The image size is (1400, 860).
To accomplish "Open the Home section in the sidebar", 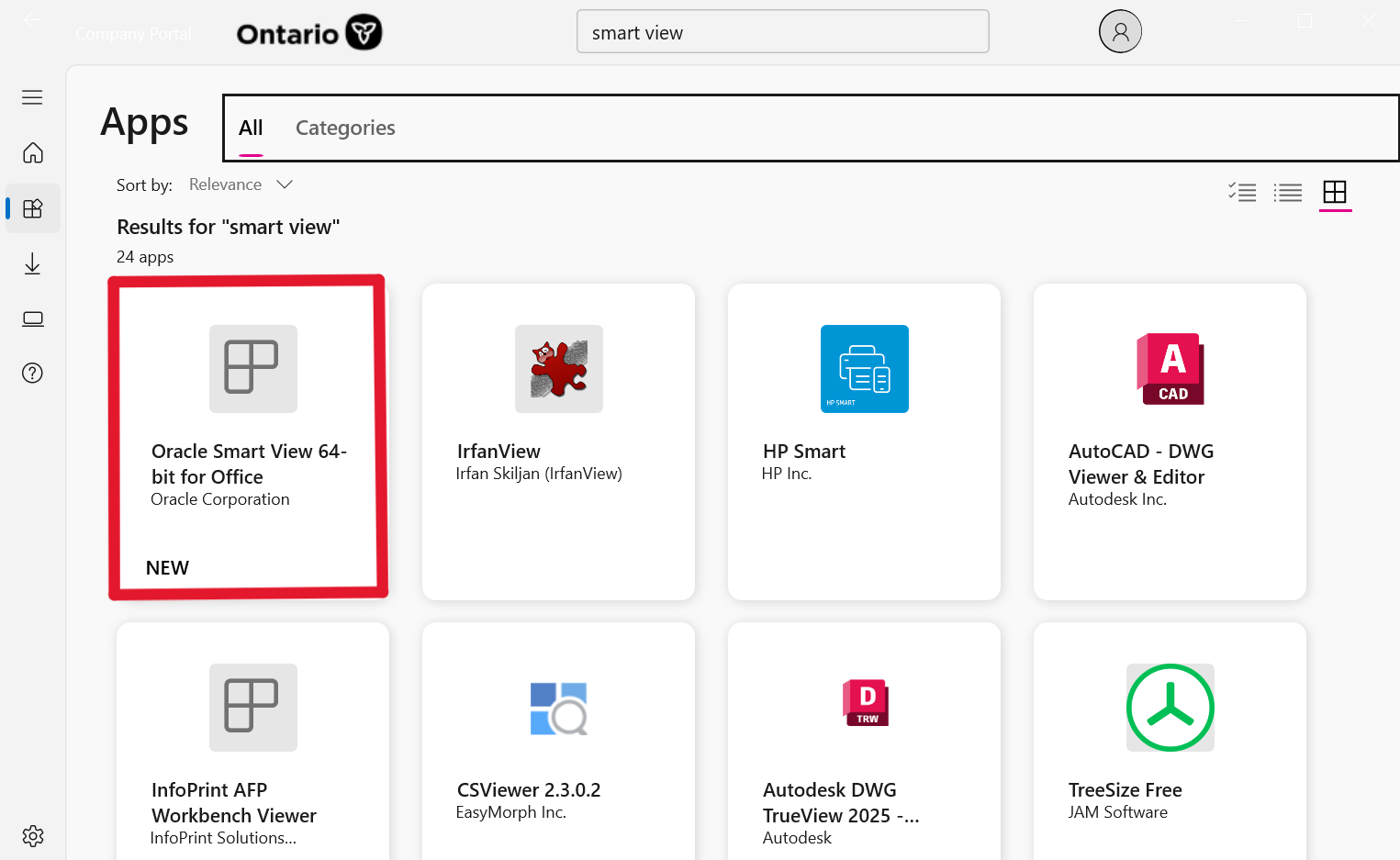I will coord(32,153).
